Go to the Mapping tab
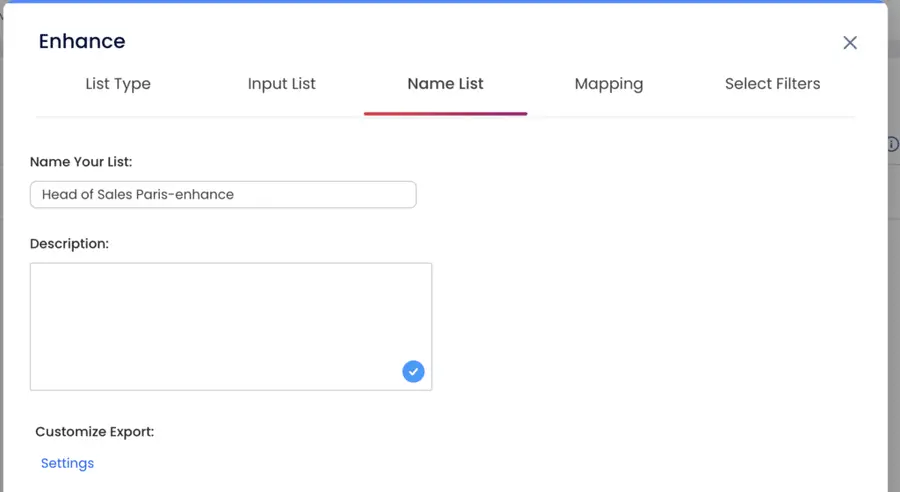 pyautogui.click(x=609, y=84)
